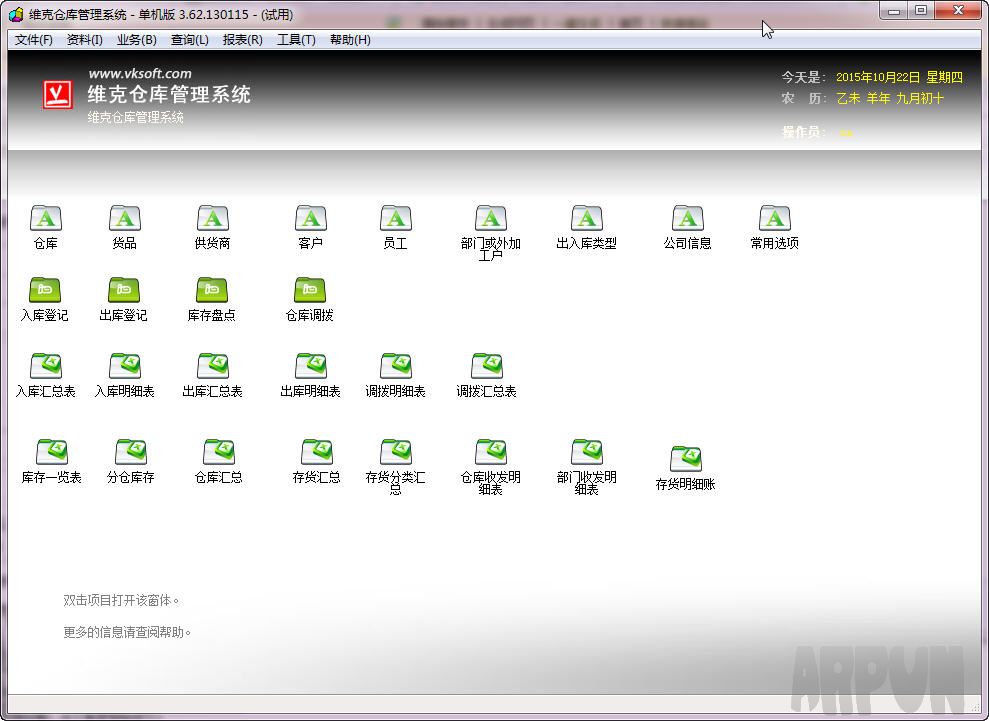Viewport: 989px width, 721px height.
Task: Open the 公司信息 company info icon
Action: pyautogui.click(x=688, y=218)
